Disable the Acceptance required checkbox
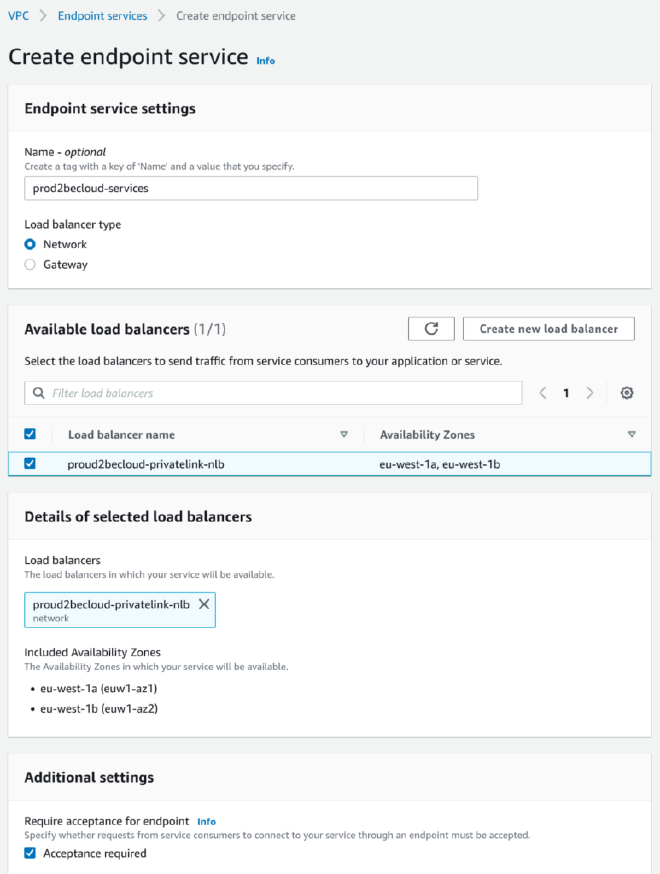The width and height of the screenshot is (660, 874). 31,853
